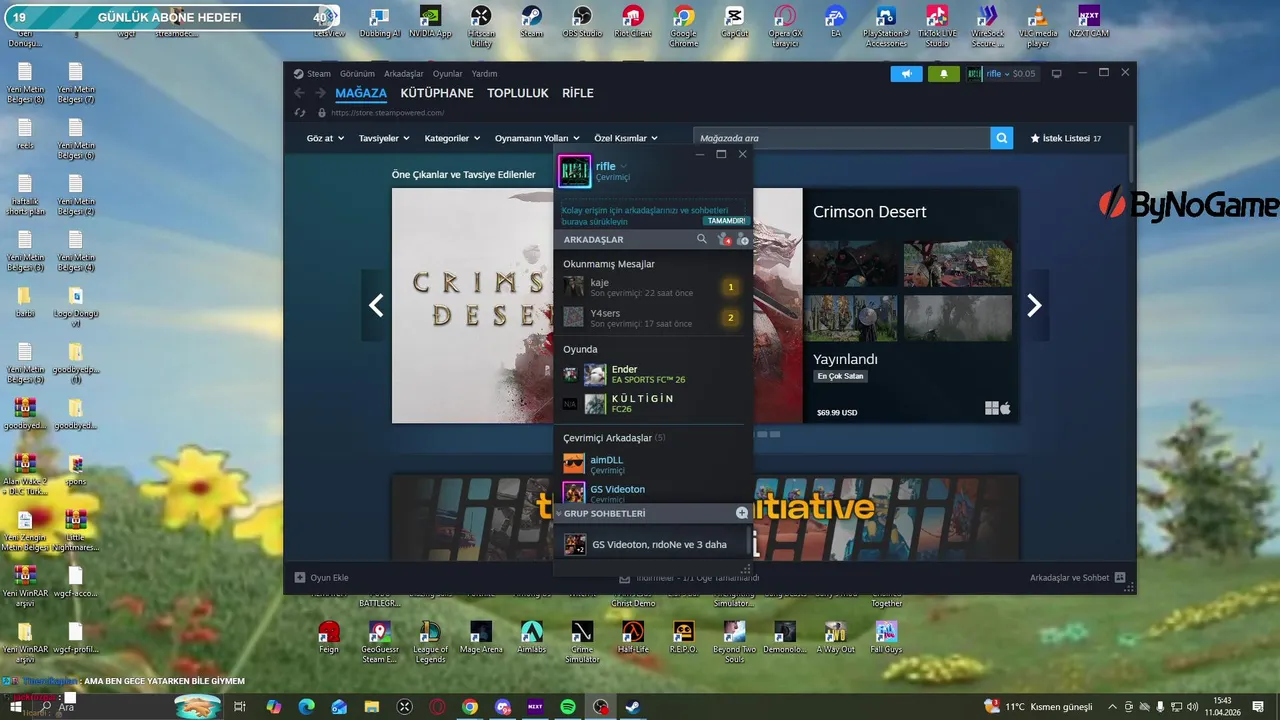Image resolution: width=1280 pixels, height=720 pixels.
Task: Click the top-left Crimson Desert screenshot thumbnail
Action: [x=853, y=264]
